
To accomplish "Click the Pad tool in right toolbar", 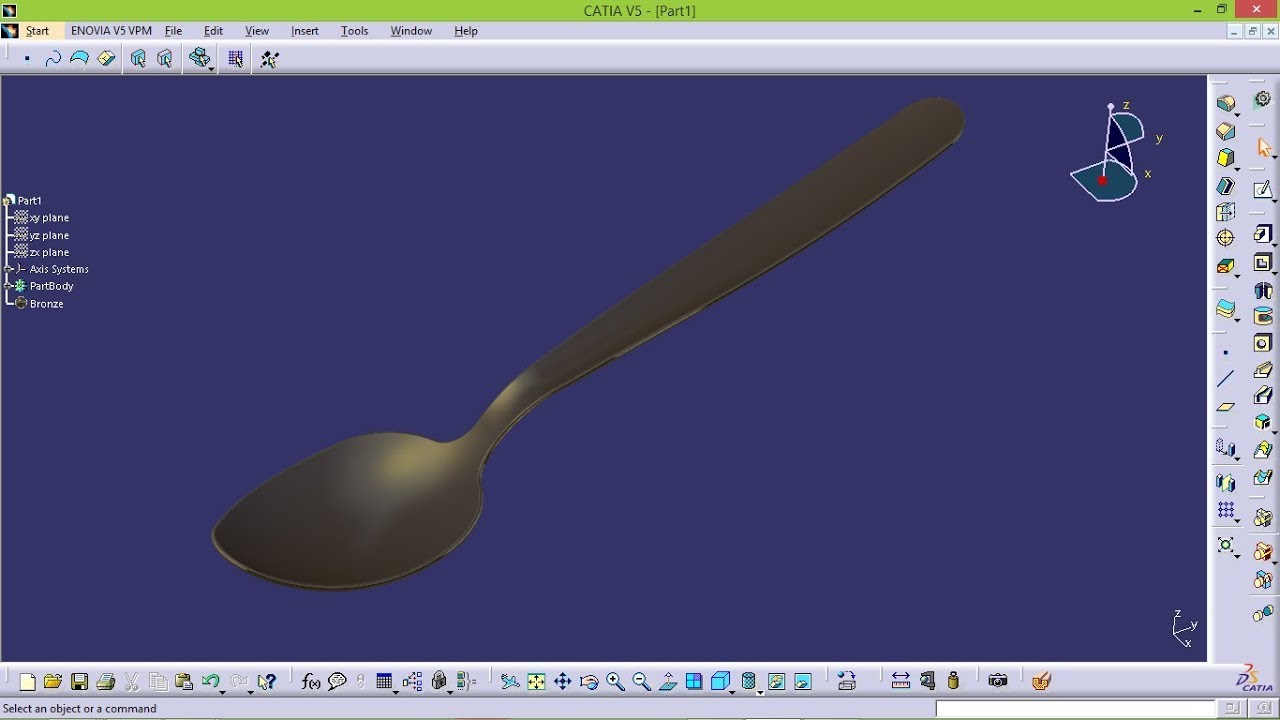I will click(x=1263, y=235).
